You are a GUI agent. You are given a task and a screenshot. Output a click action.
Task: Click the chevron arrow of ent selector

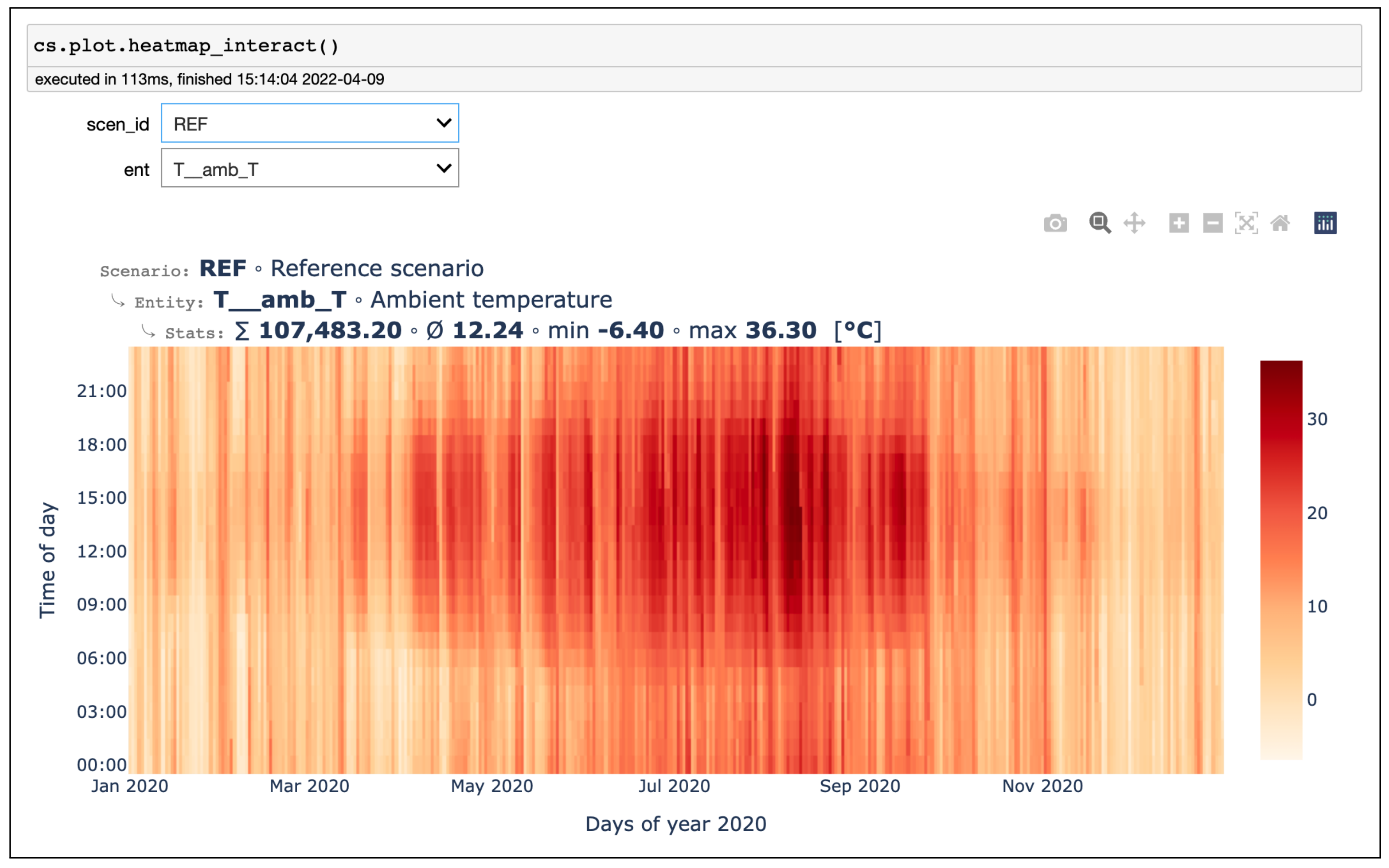(x=444, y=168)
